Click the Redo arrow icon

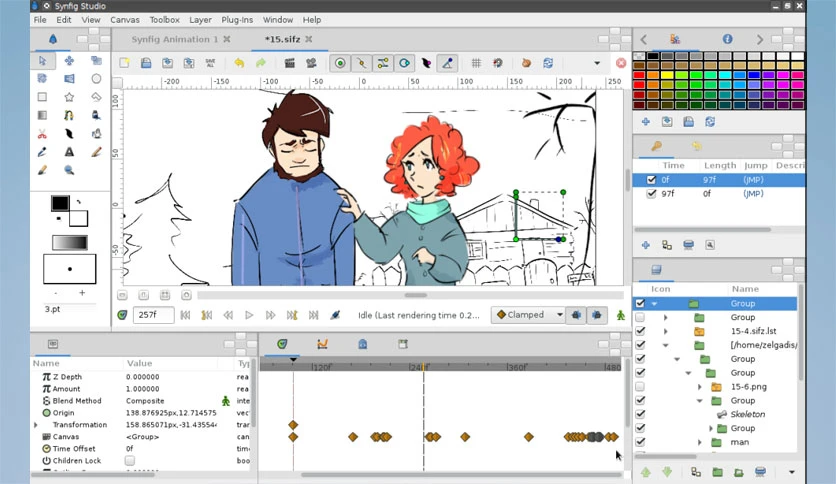[x=261, y=63]
